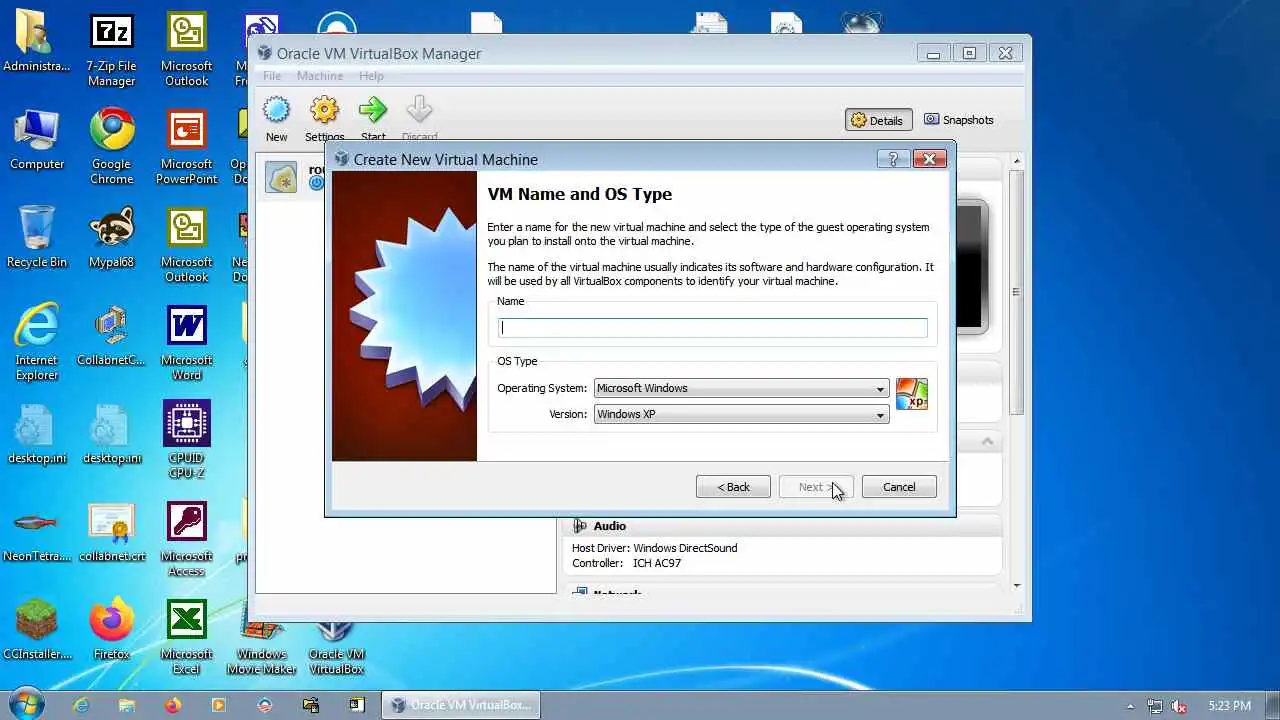This screenshot has width=1280, height=720.
Task: Open Google Chrome desktop icon
Action: tap(111, 148)
